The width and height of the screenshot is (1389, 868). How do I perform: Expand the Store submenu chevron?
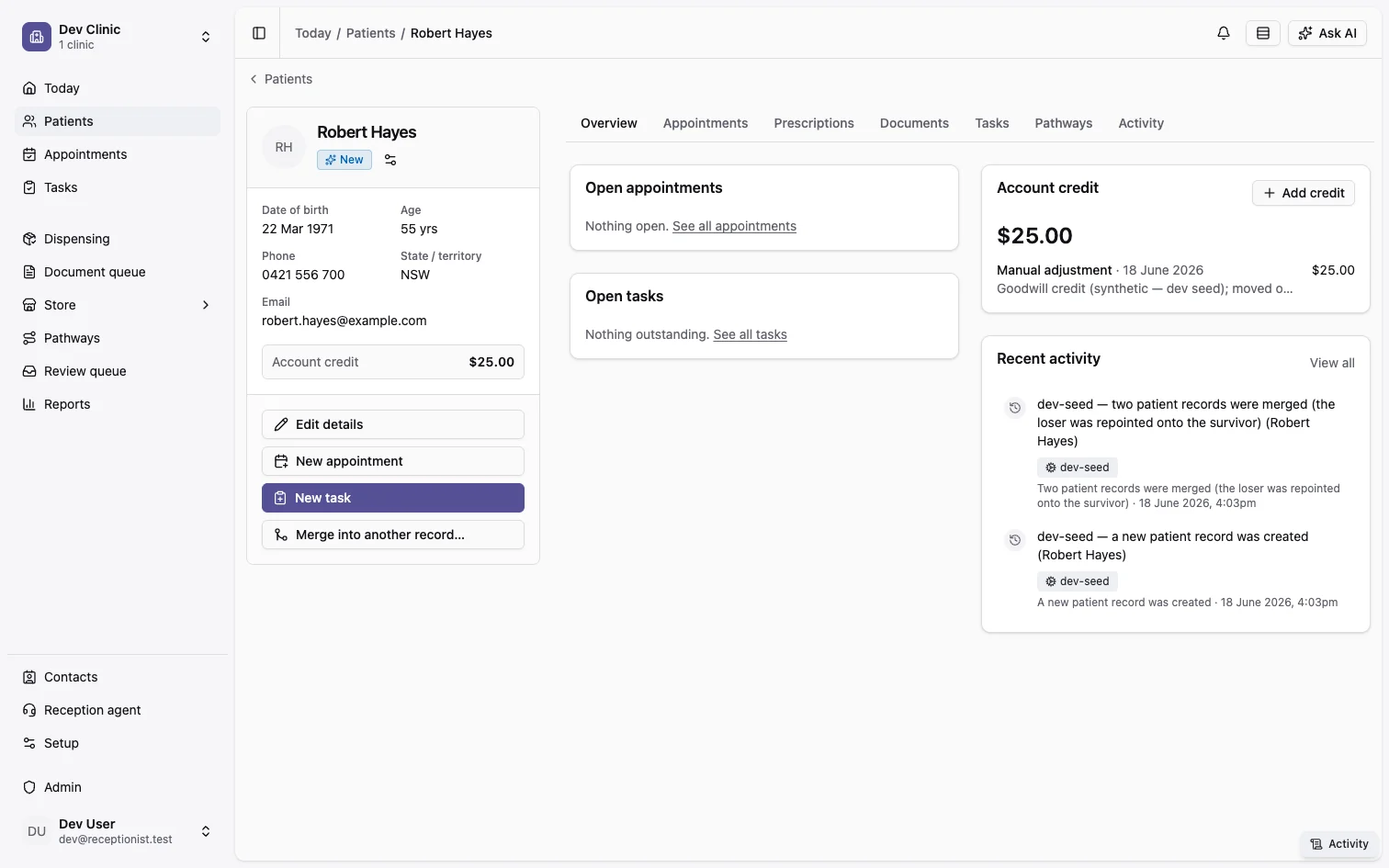coord(206,305)
